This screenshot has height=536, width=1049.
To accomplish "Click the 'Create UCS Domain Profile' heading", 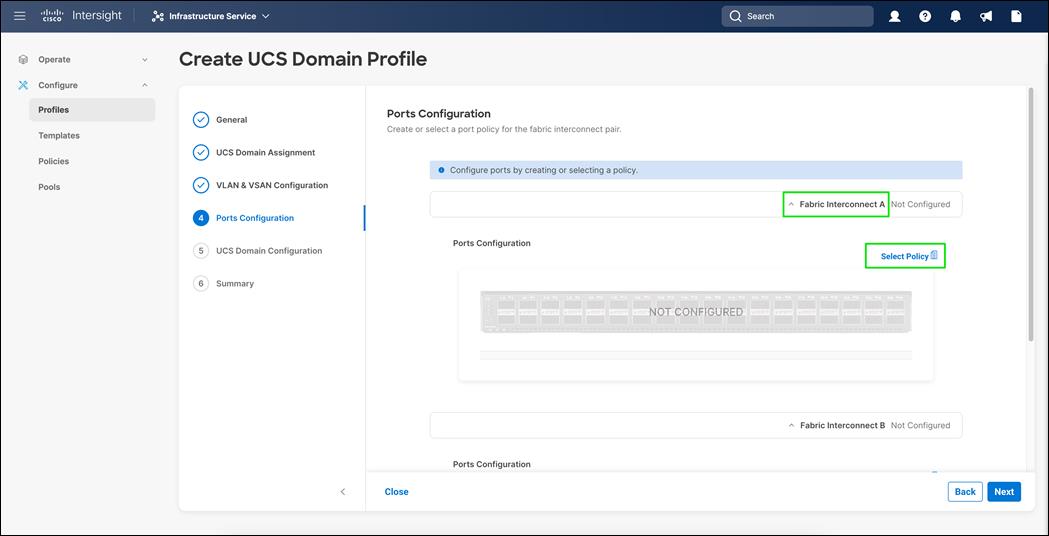I will [303, 59].
